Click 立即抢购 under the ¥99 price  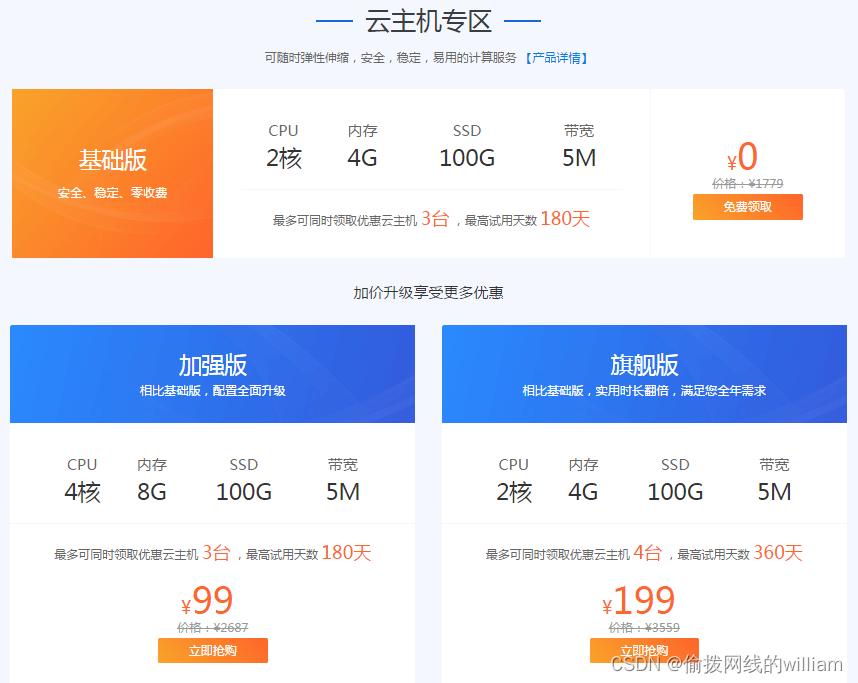[x=213, y=650]
